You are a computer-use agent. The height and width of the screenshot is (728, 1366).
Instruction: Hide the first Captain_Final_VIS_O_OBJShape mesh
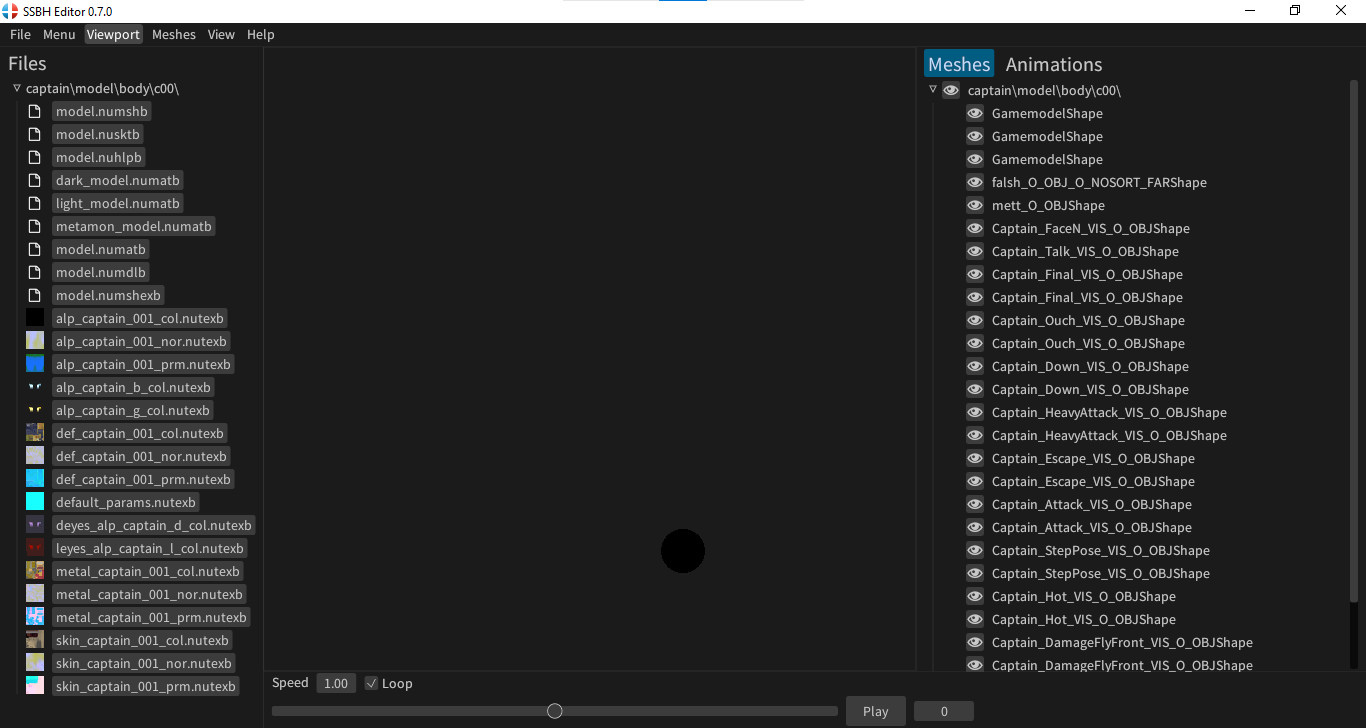coord(975,274)
